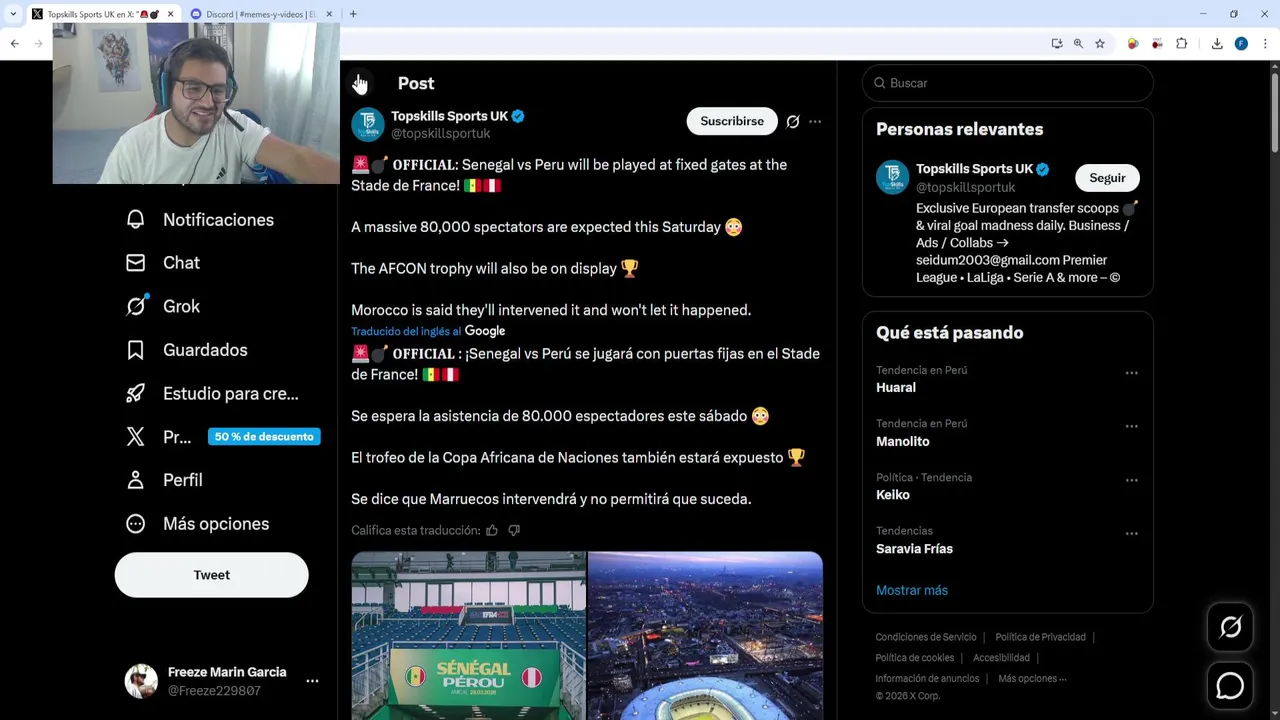Click Topskills Sports UK in Personas relevantes
This screenshot has width=1280, height=720.
tap(974, 169)
